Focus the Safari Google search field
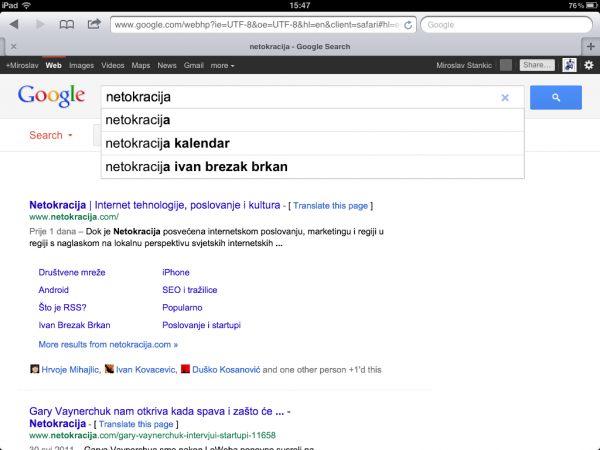Viewport: 600px width, 450px height. point(506,25)
